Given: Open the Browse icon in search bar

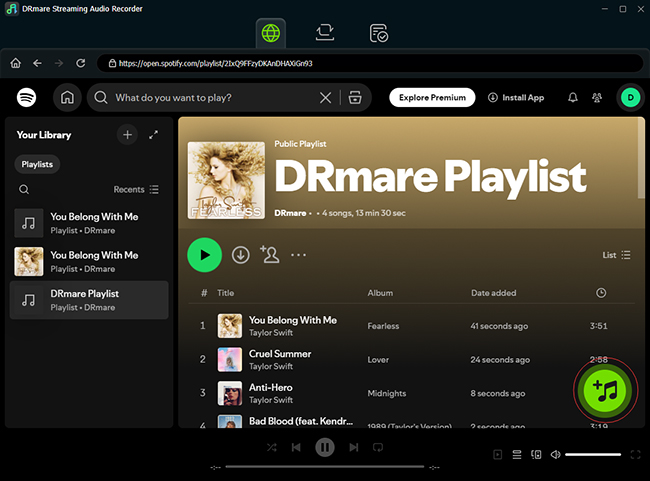Looking at the screenshot, I should (x=352, y=98).
